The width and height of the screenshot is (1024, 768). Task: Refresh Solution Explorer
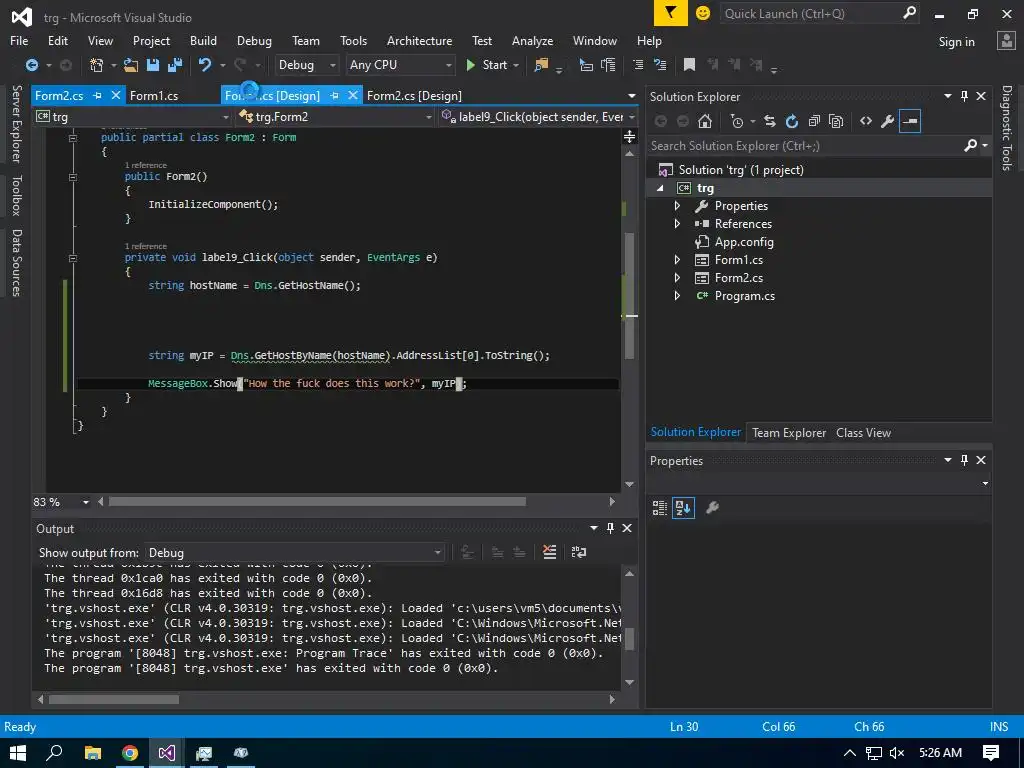(792, 121)
